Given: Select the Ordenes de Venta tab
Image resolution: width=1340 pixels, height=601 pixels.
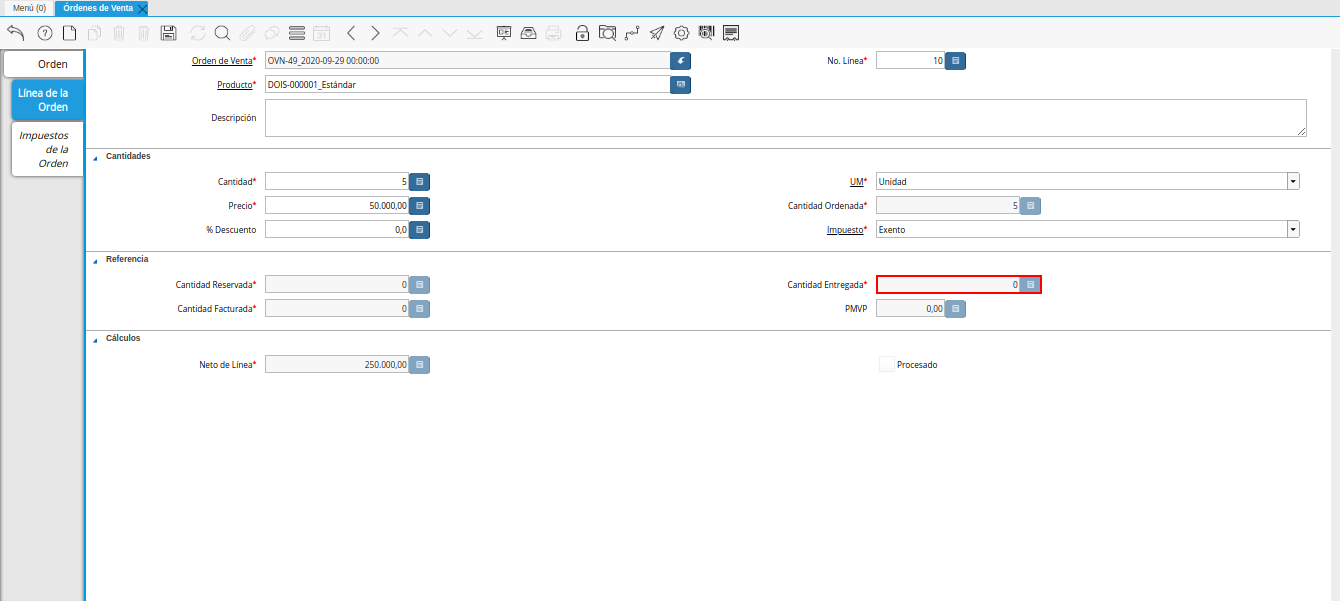Looking at the screenshot, I should 98,7.
